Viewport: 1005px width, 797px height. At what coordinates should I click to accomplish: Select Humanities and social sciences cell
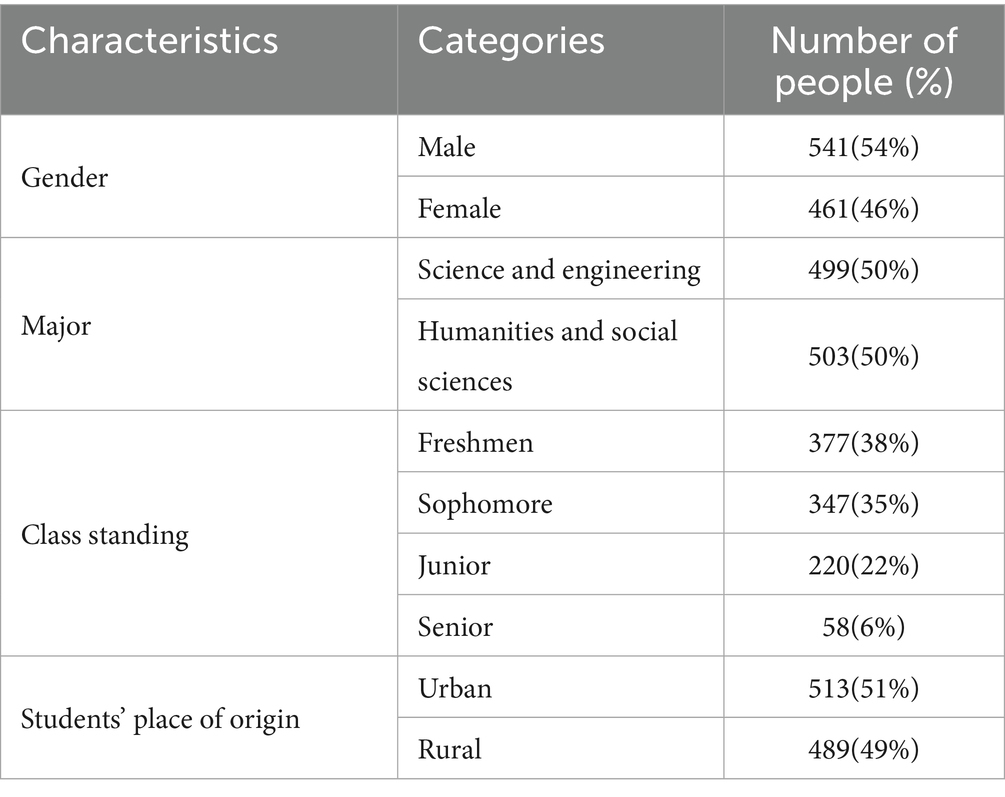[548, 355]
